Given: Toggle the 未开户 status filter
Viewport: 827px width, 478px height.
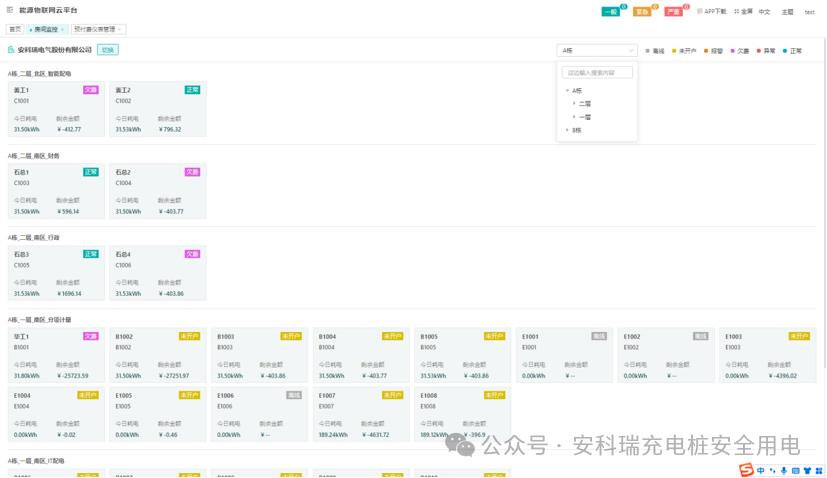Looking at the screenshot, I should click(685, 50).
